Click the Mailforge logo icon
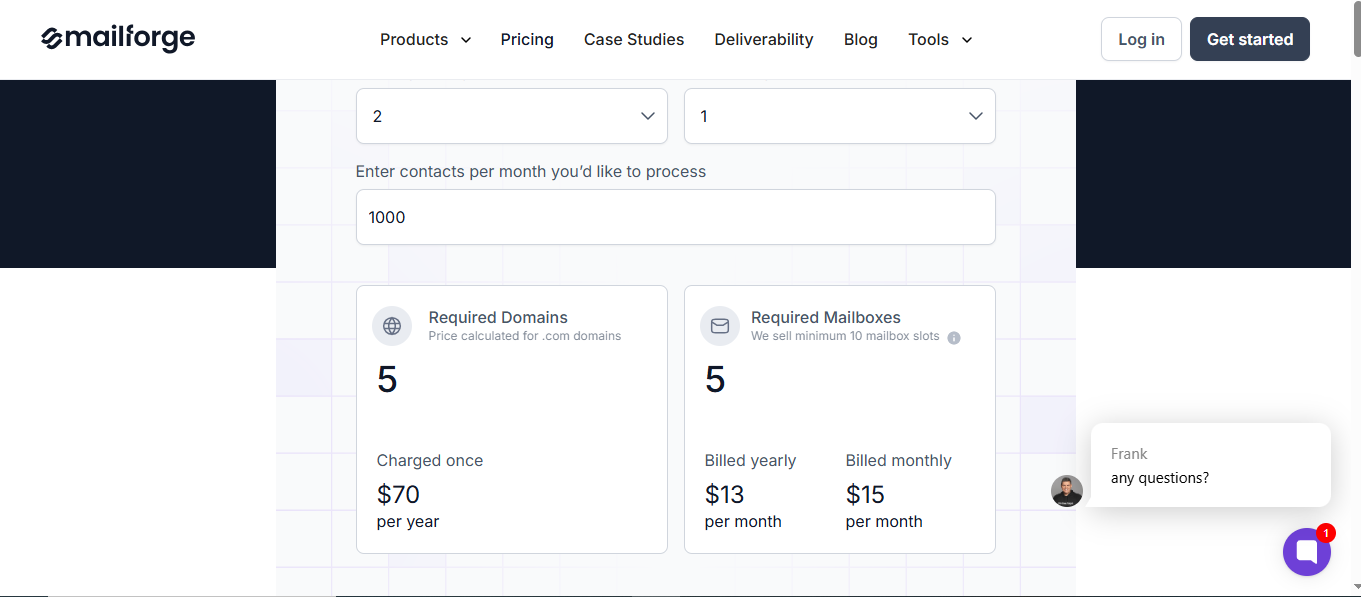1361x597 pixels. click(x=53, y=38)
